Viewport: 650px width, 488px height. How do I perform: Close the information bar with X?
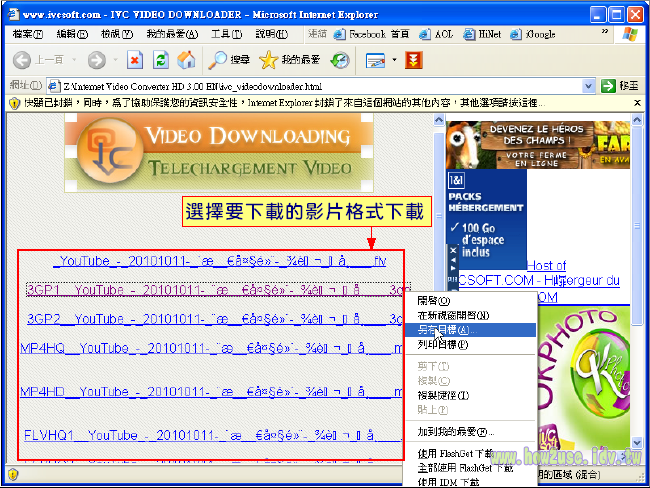tap(637, 103)
